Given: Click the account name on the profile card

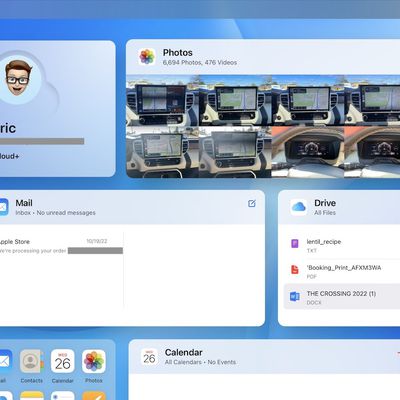Looking at the screenshot, I should (8, 128).
